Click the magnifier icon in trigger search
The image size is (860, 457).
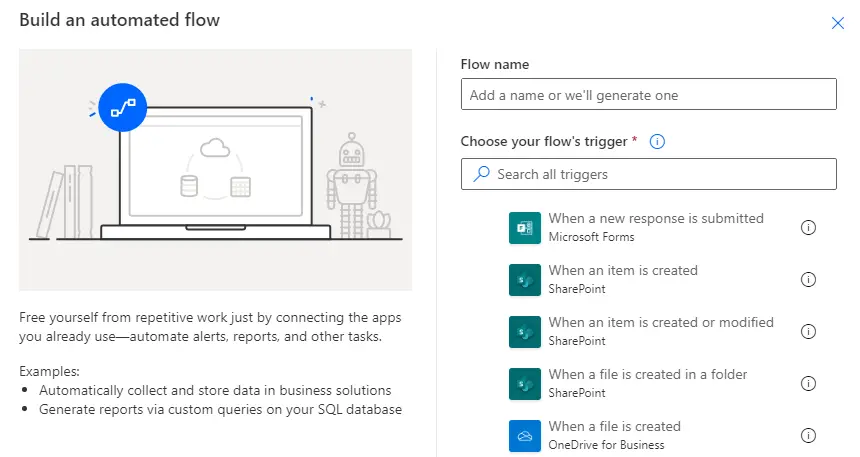coord(481,174)
